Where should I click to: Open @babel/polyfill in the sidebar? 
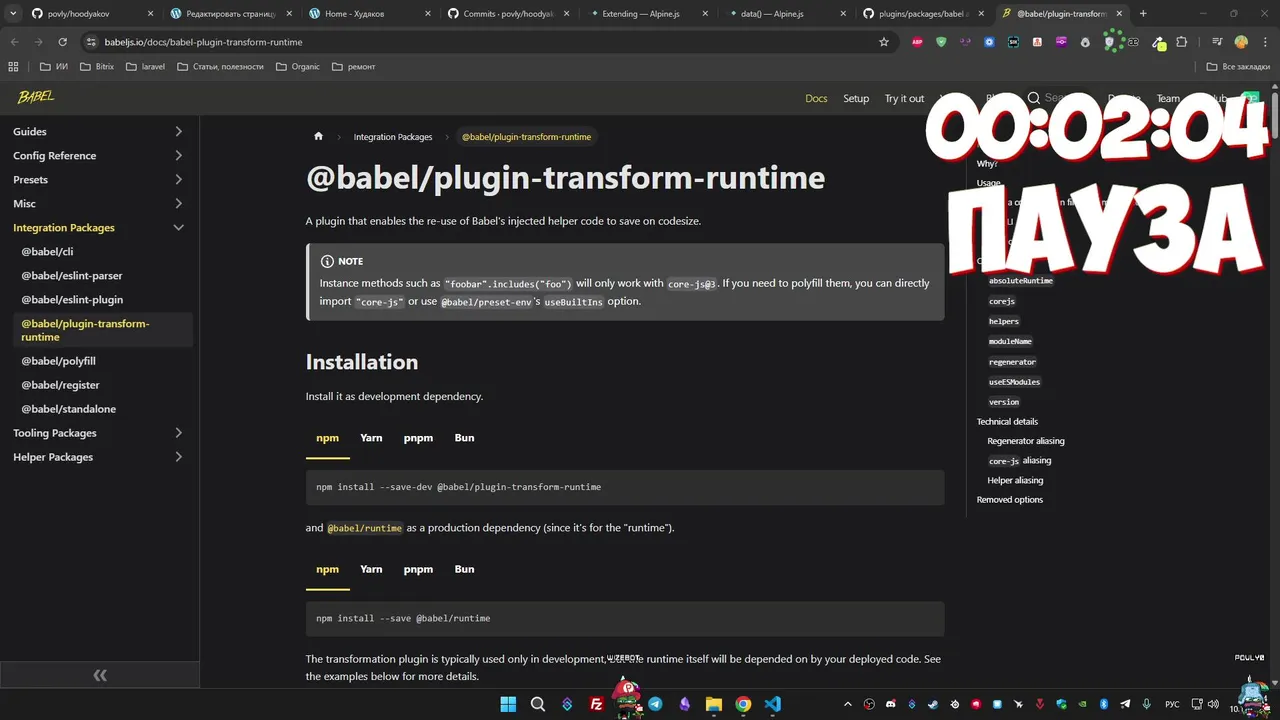click(58, 361)
